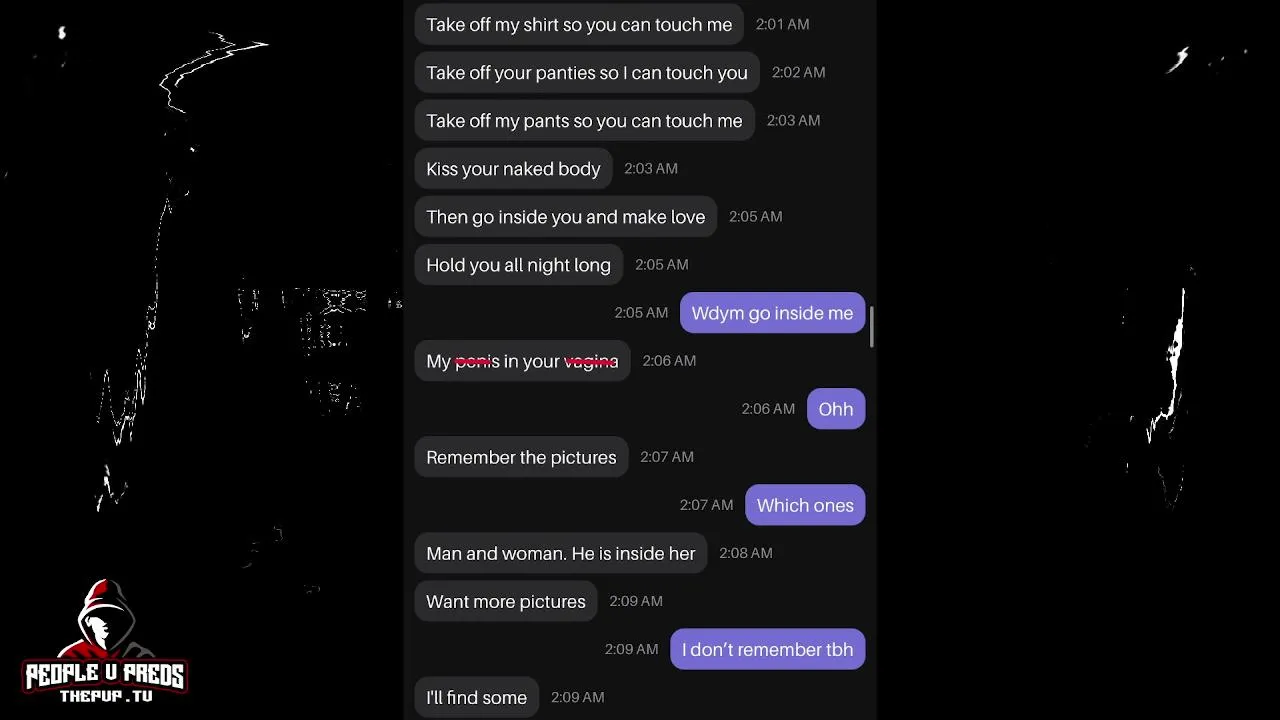Click the timestamp after "Hold you all night long"
This screenshot has width=1280, height=720.
pos(662,265)
